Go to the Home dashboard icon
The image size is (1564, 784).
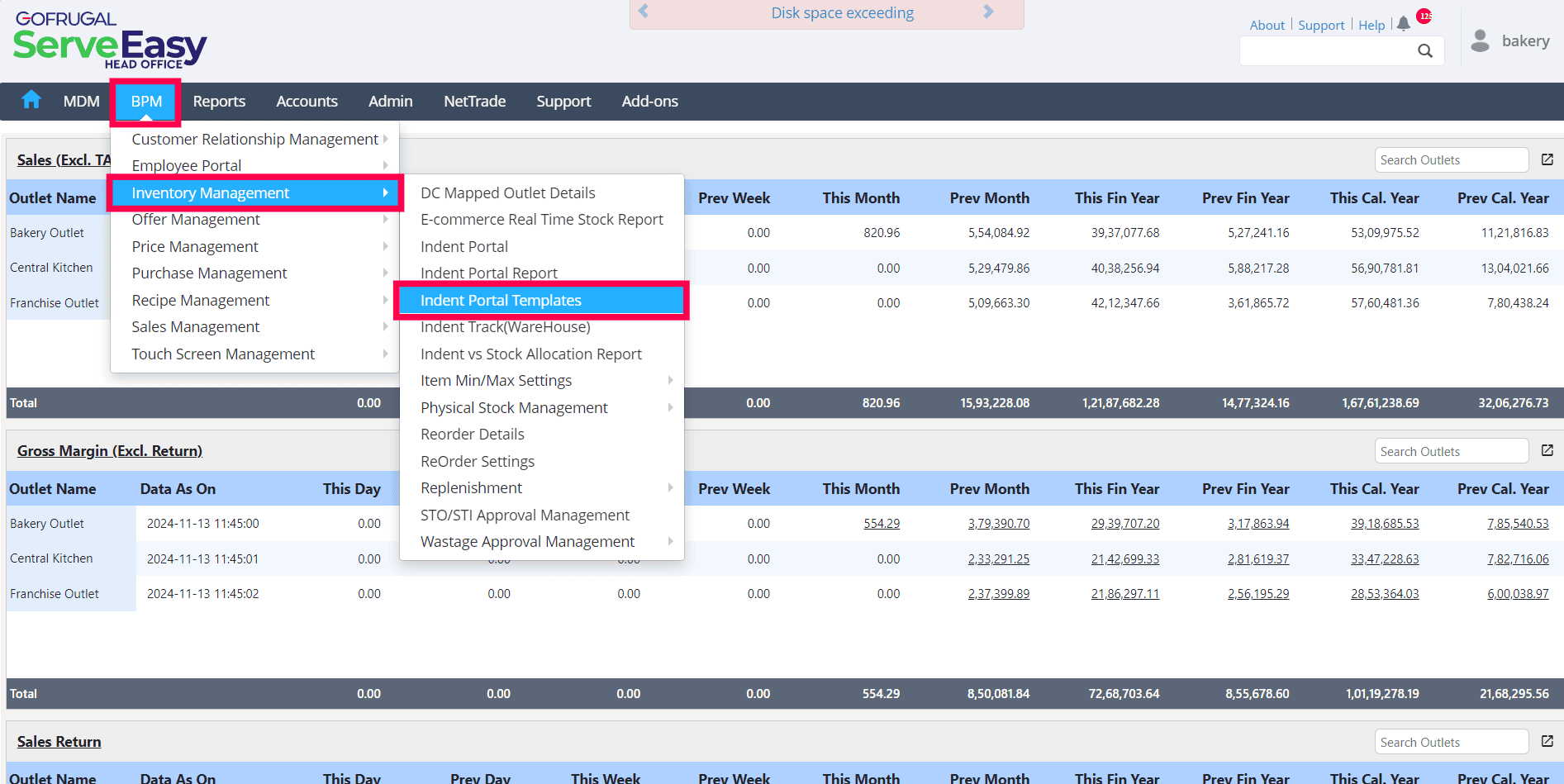click(x=31, y=100)
